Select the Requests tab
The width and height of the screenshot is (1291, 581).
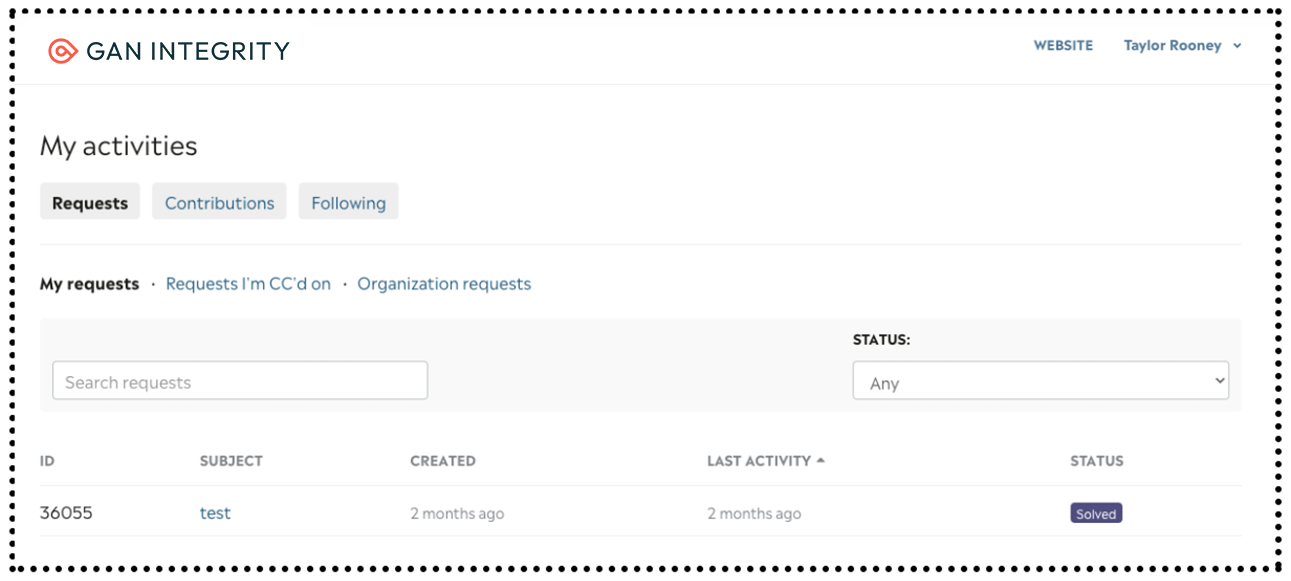(x=90, y=202)
